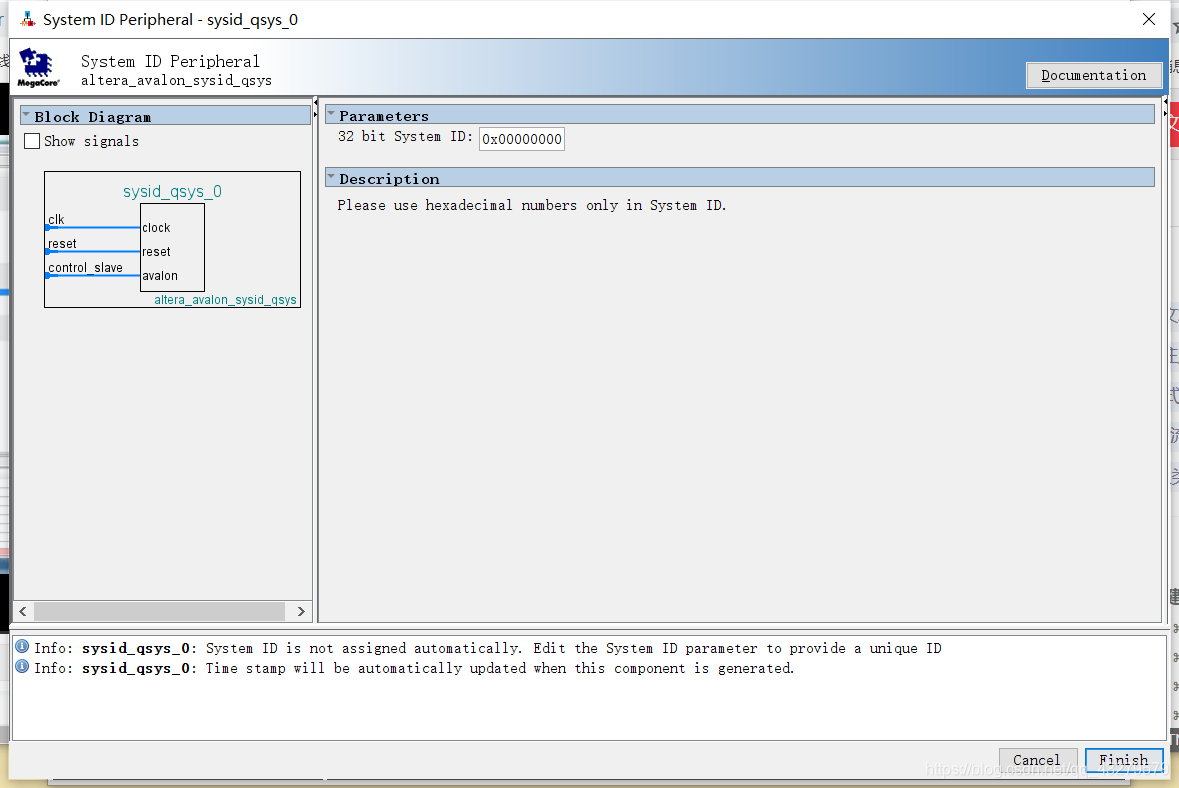Cancel the System ID Peripheral dialog
The height and width of the screenshot is (788, 1179).
[x=1037, y=760]
